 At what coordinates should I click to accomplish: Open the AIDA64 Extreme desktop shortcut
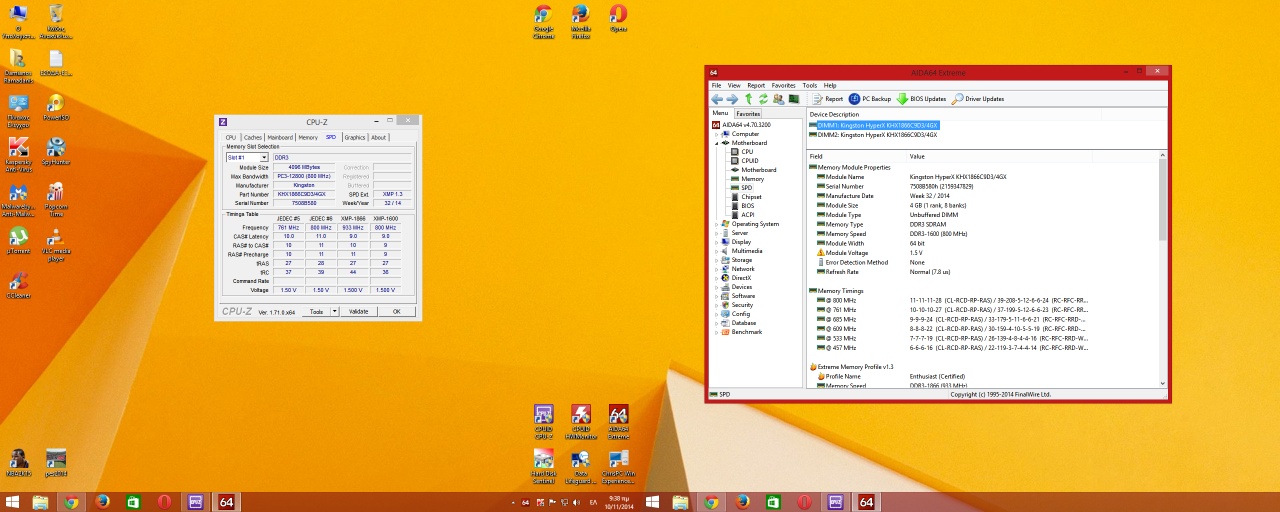(618, 422)
